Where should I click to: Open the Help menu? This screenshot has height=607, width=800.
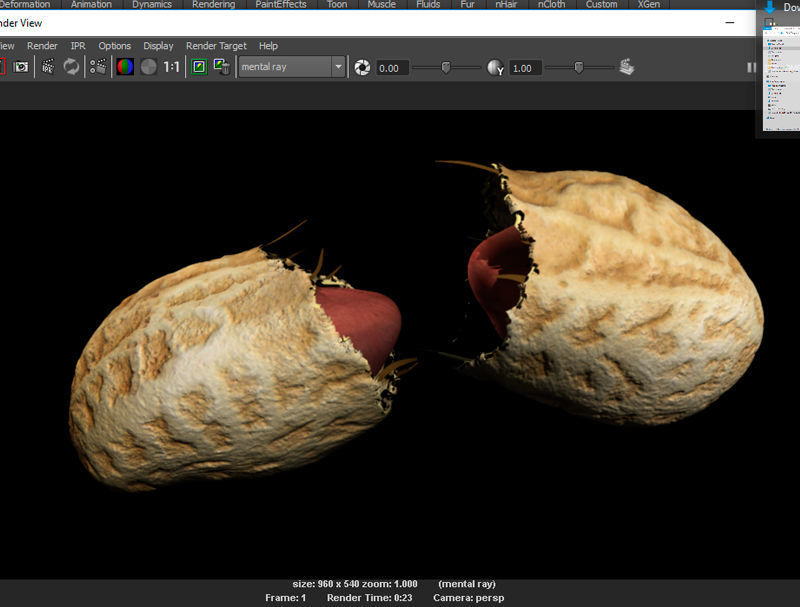268,46
